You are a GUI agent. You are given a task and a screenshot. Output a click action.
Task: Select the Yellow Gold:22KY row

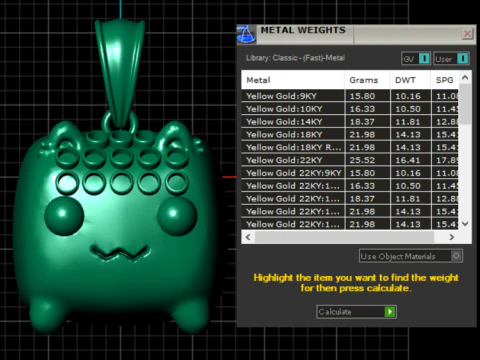pyautogui.click(x=350, y=160)
